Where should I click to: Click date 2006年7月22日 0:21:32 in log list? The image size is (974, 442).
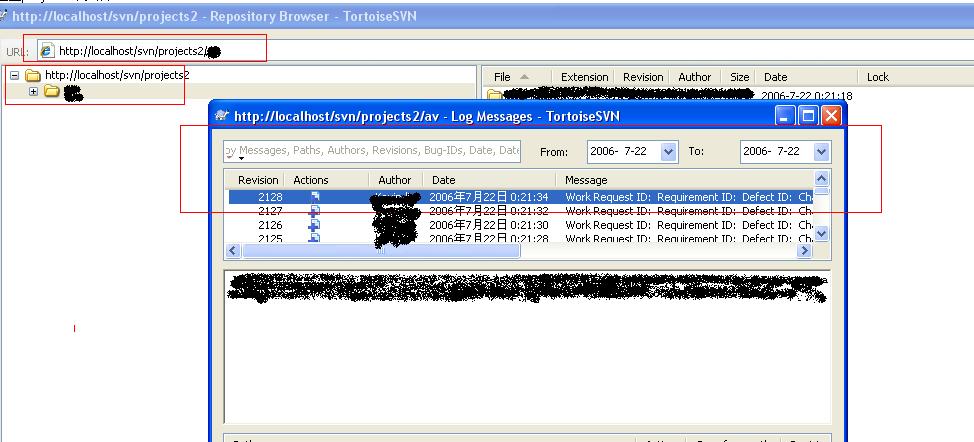tap(489, 211)
